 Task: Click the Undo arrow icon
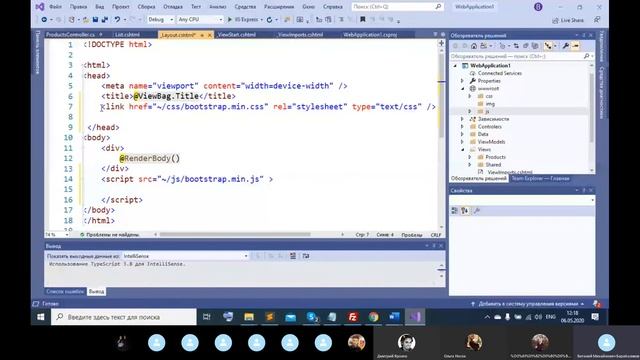click(x=117, y=20)
